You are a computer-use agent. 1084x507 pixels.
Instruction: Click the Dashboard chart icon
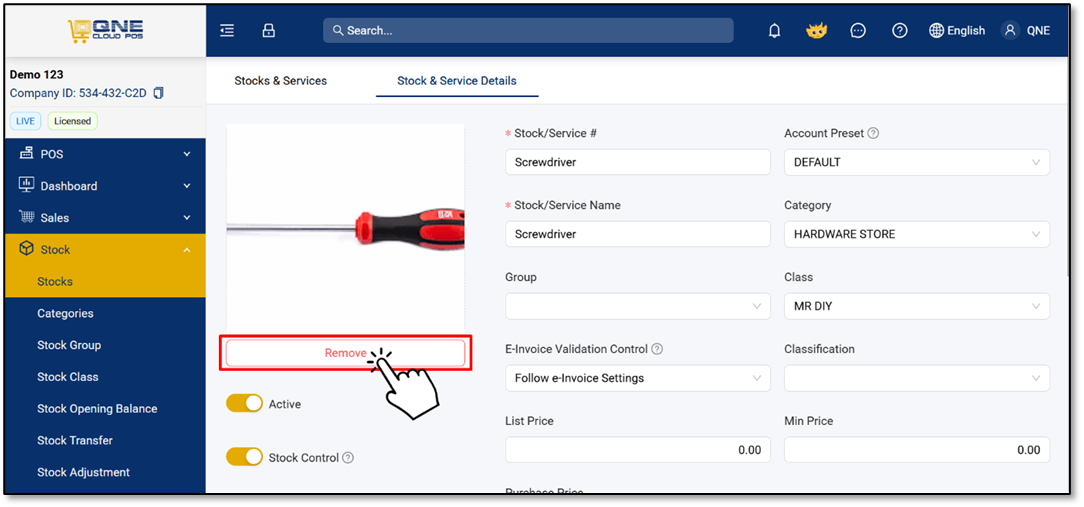(x=26, y=185)
